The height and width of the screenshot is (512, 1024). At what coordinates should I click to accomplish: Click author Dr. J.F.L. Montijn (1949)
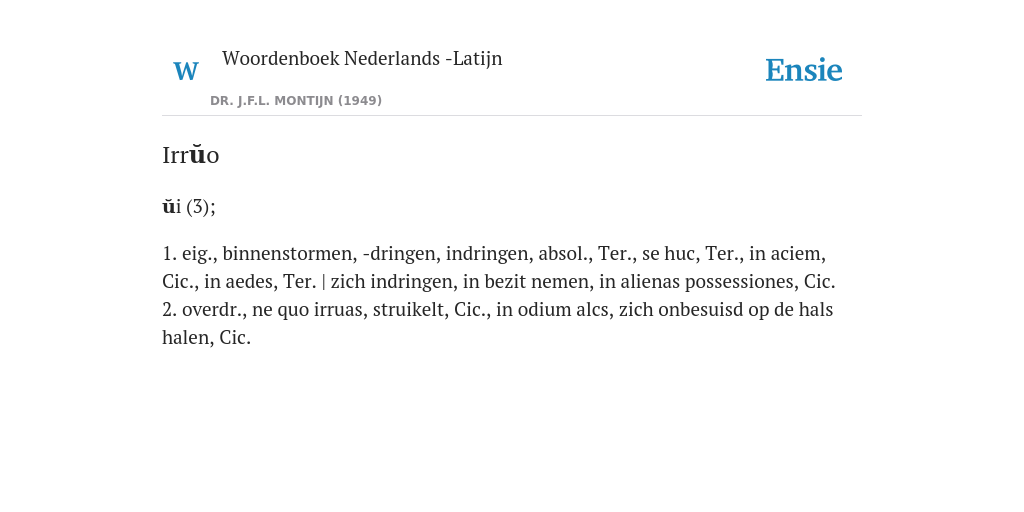point(296,101)
